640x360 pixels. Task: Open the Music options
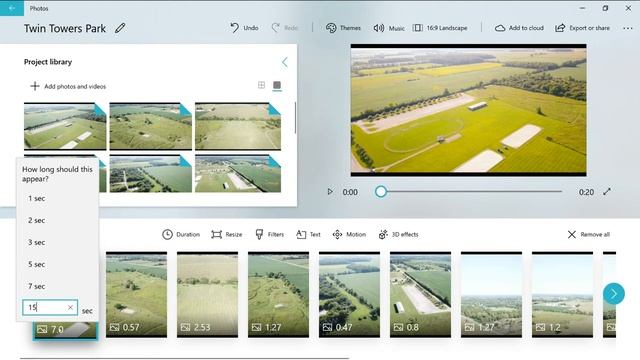point(389,28)
